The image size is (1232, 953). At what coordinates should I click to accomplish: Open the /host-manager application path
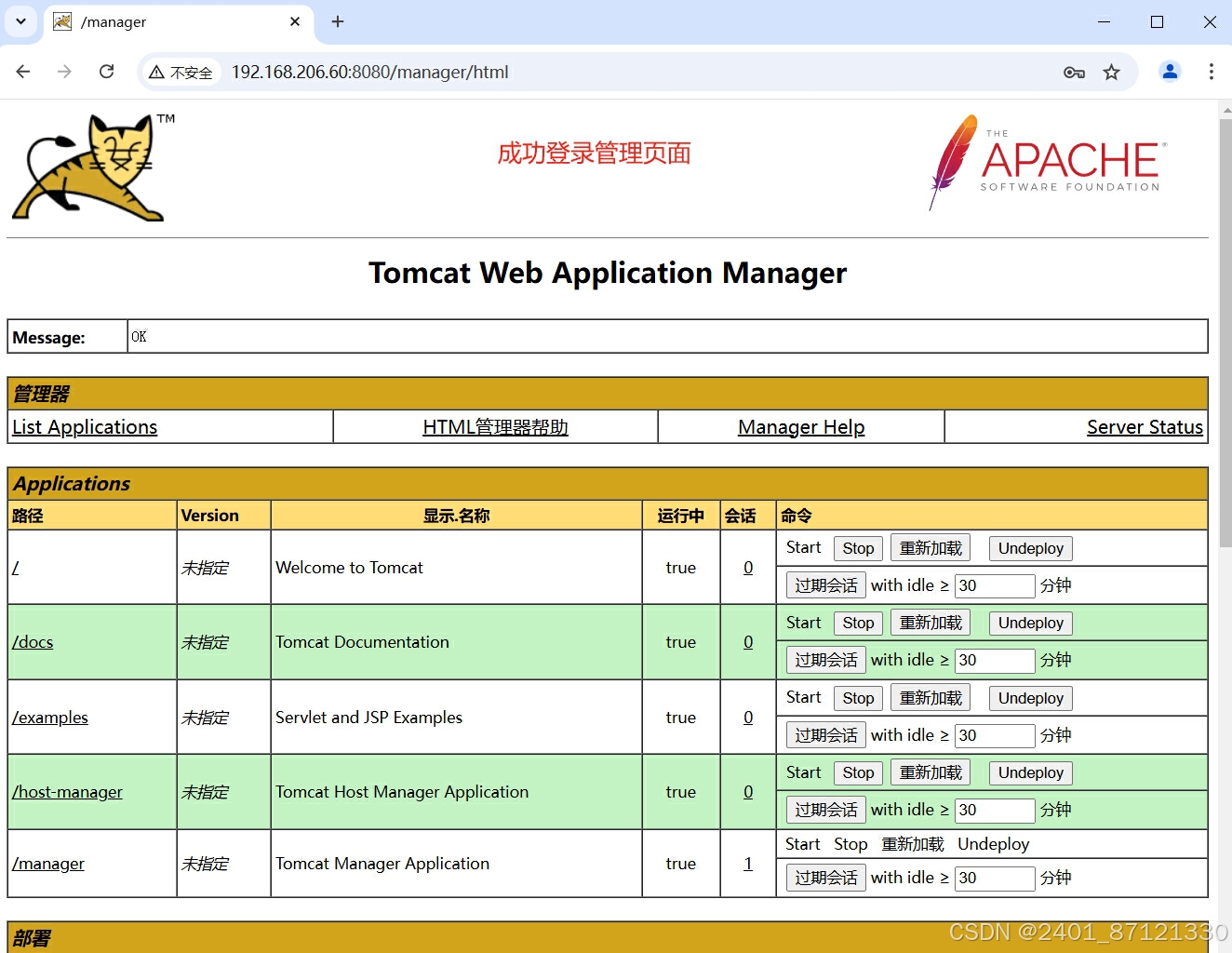[67, 792]
